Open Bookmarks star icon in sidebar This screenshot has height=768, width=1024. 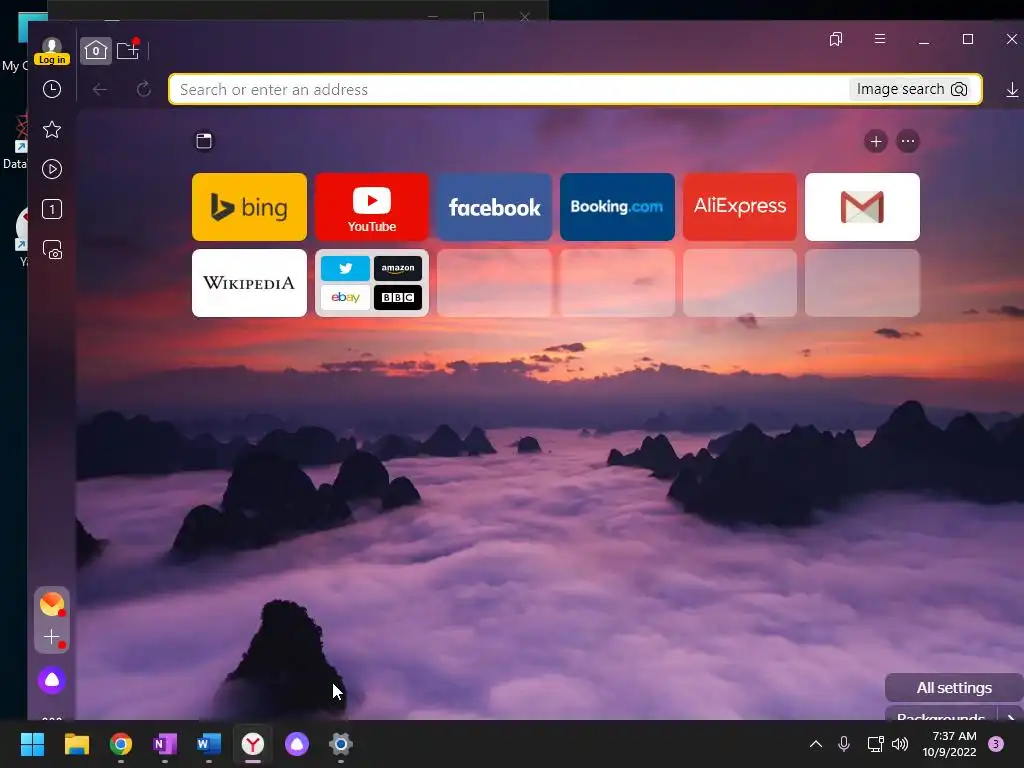point(52,129)
